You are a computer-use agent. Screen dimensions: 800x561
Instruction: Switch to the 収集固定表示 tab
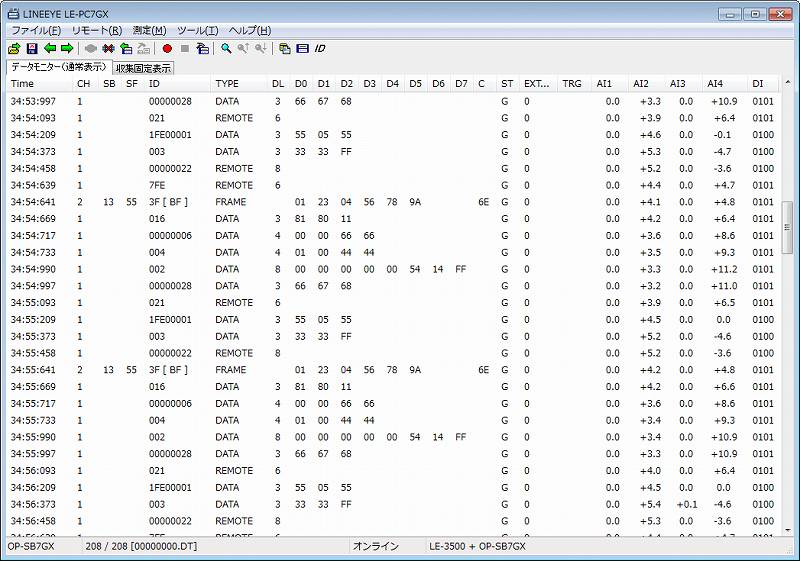pos(143,68)
